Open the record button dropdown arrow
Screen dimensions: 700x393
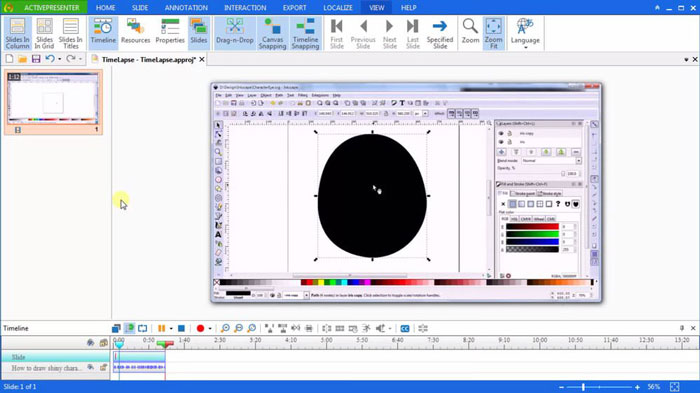click(x=210, y=328)
